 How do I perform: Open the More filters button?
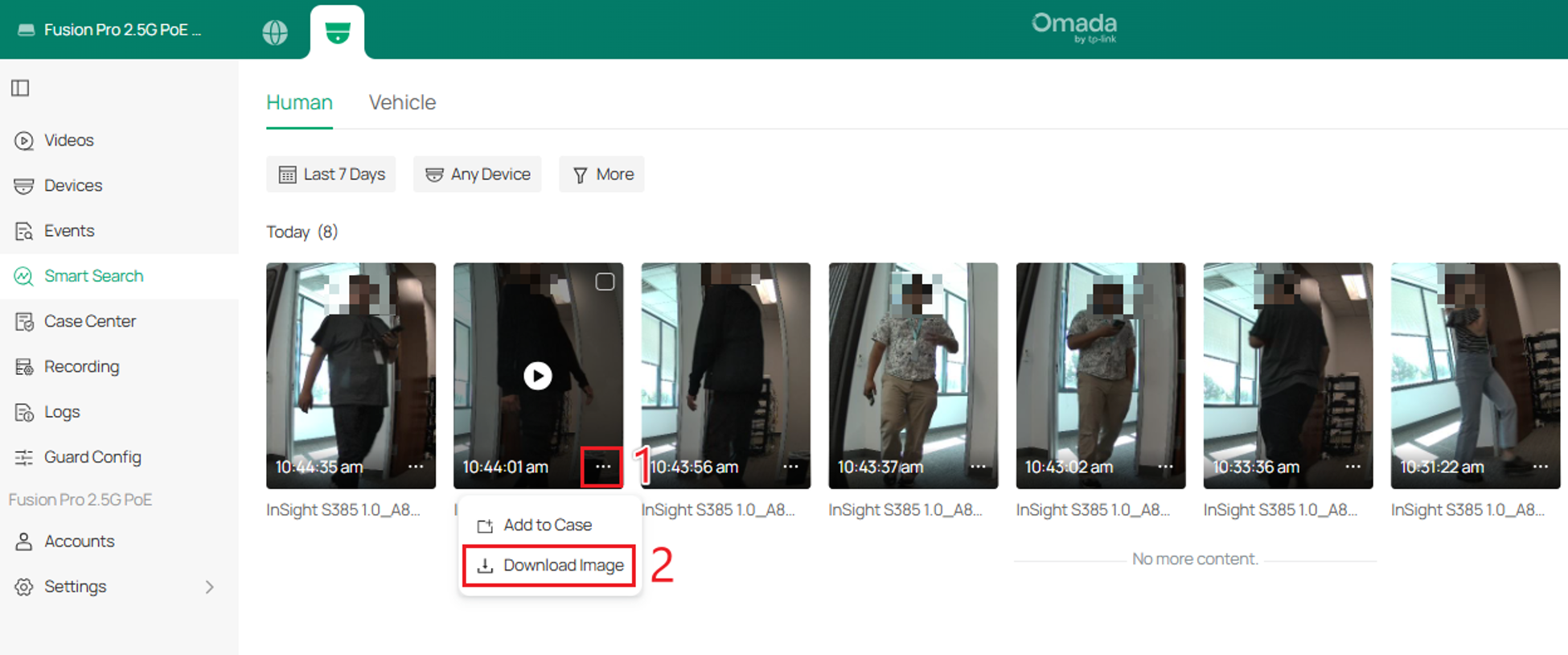pos(602,174)
